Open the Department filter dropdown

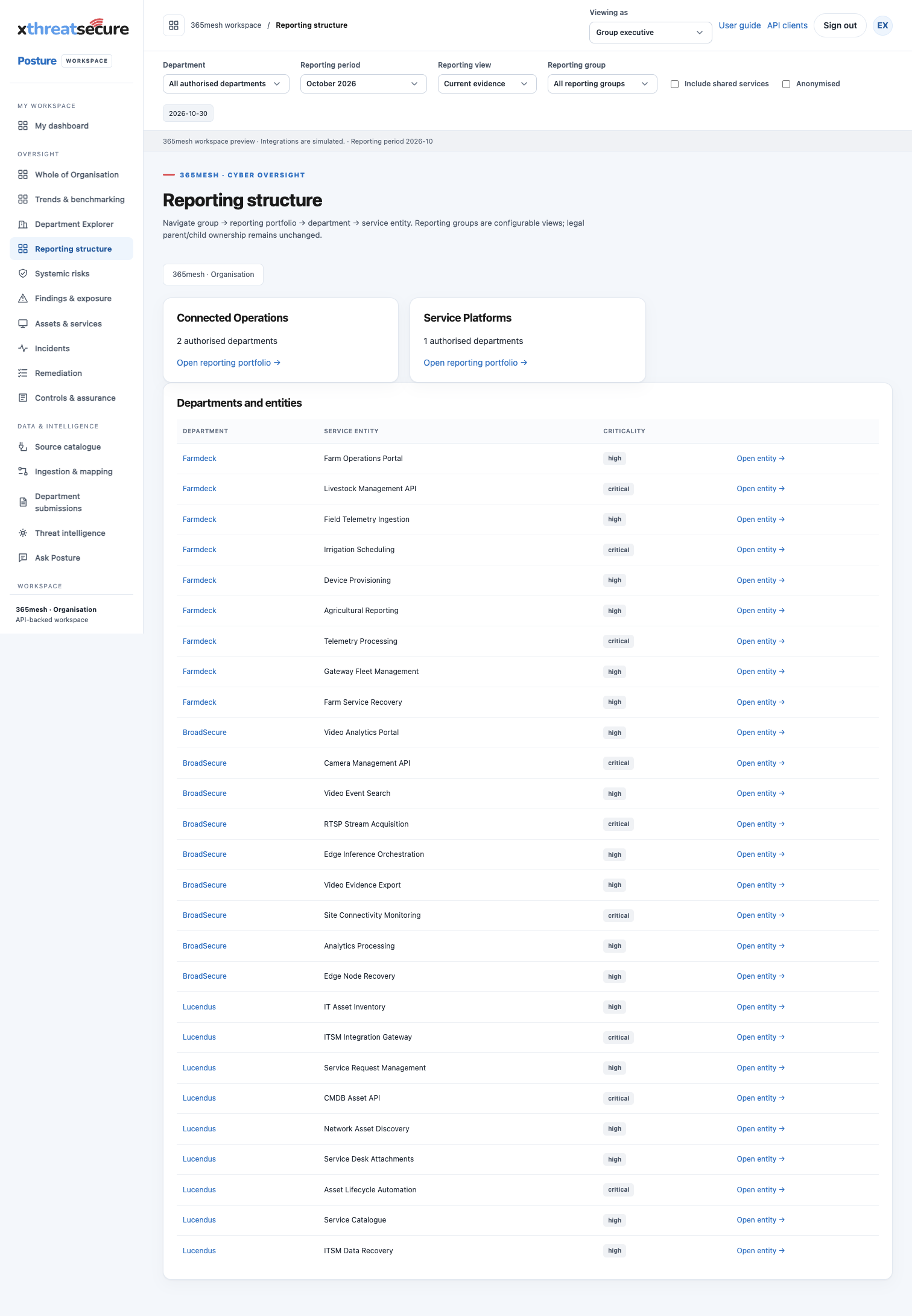coord(226,84)
